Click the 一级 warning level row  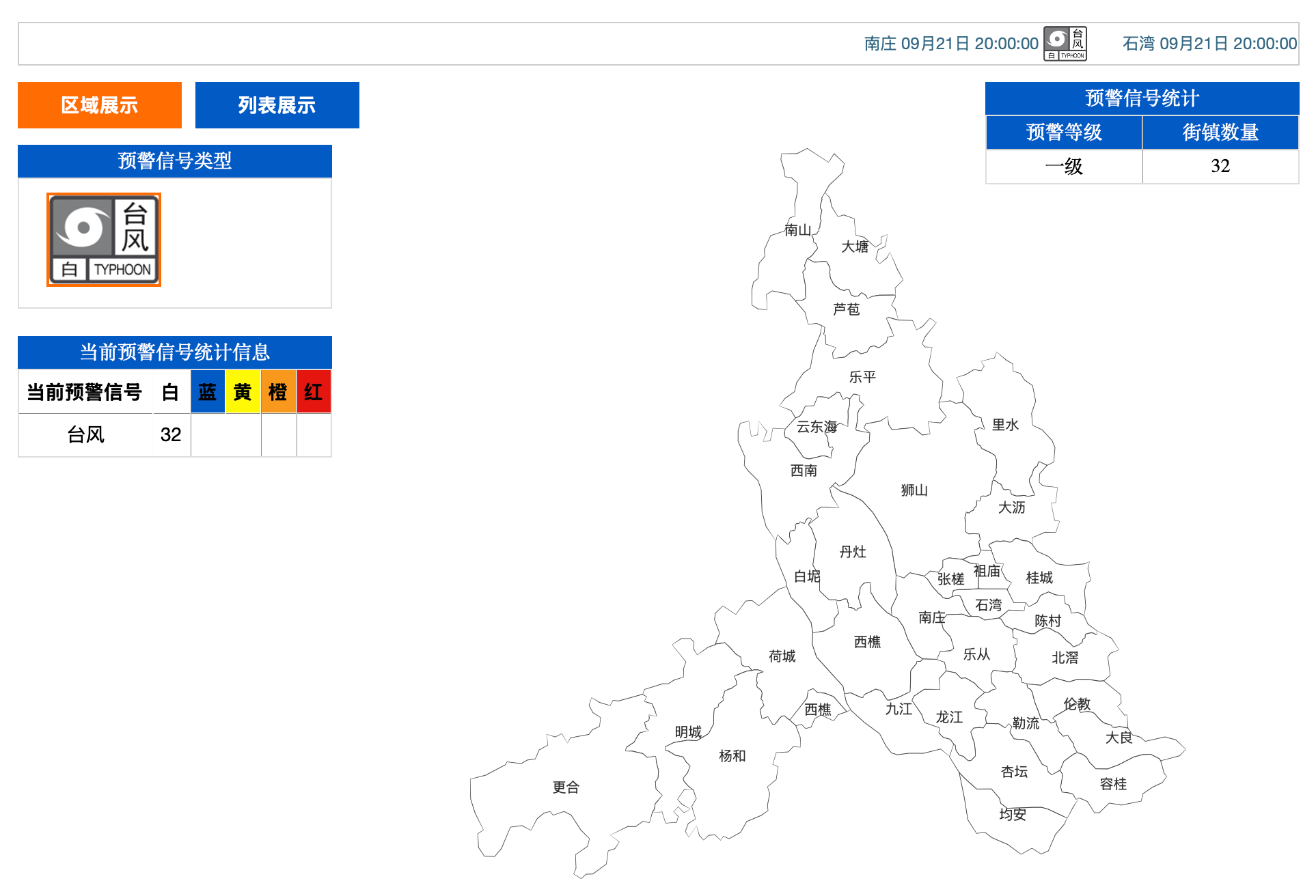pos(1142,166)
